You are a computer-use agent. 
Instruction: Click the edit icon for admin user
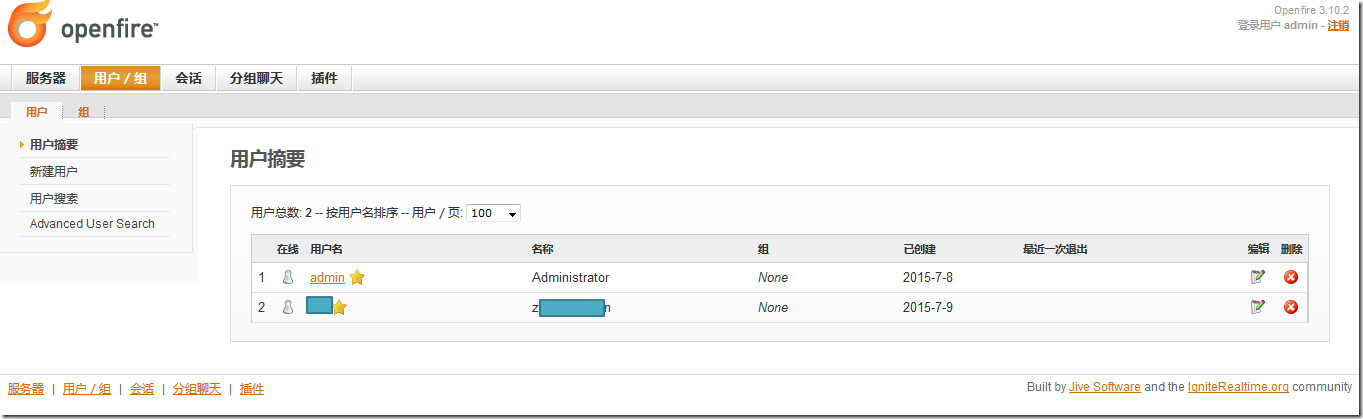tap(1258, 277)
